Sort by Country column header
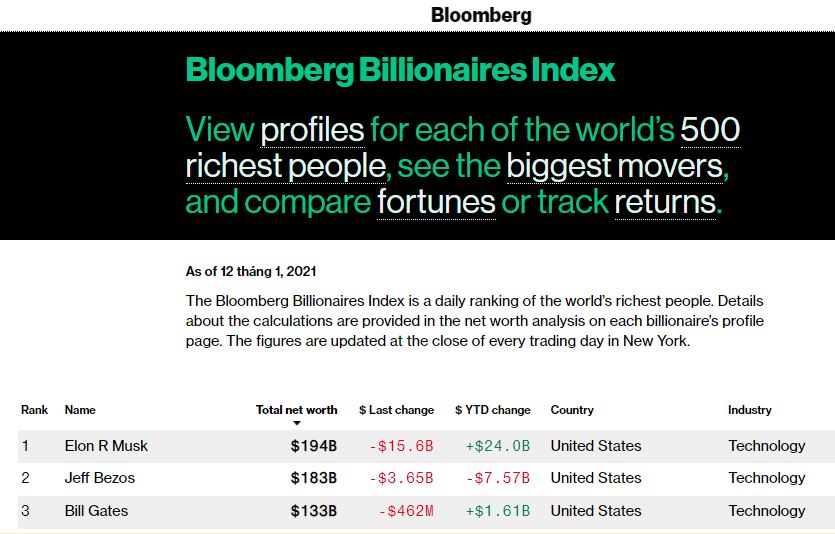The height and width of the screenshot is (534, 835). click(x=572, y=410)
